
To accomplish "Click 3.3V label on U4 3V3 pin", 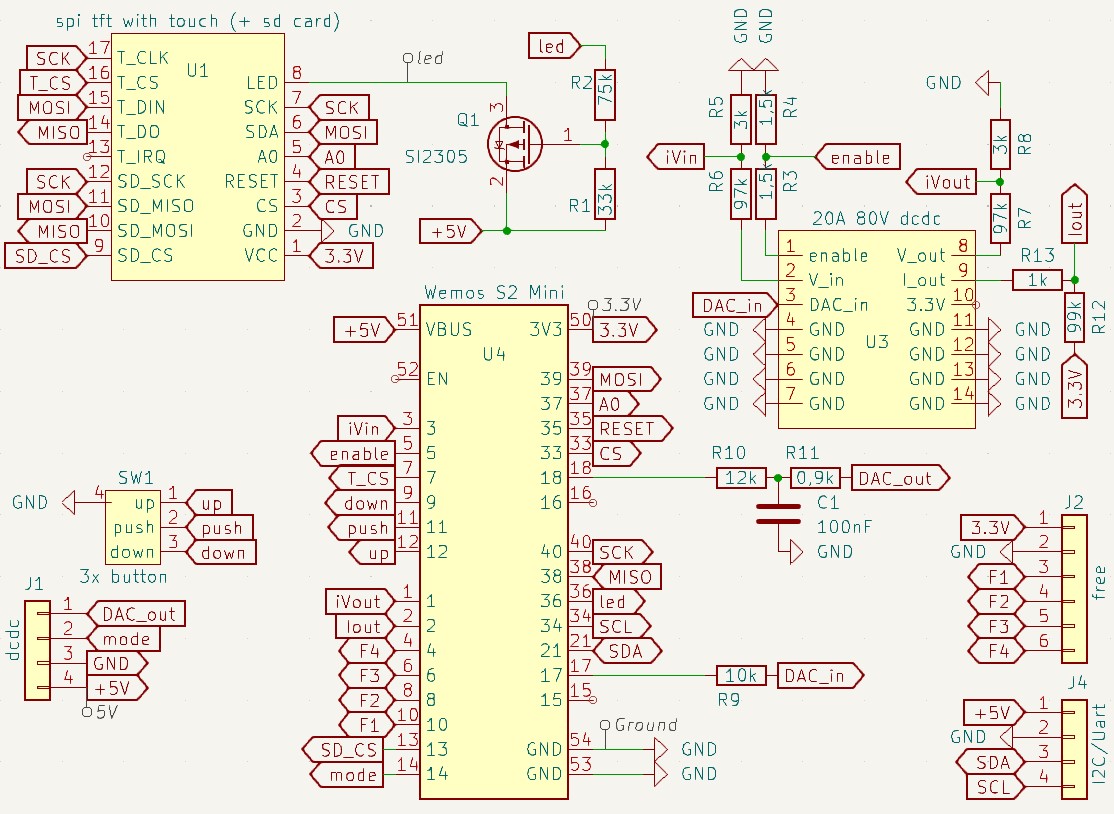I will (624, 330).
